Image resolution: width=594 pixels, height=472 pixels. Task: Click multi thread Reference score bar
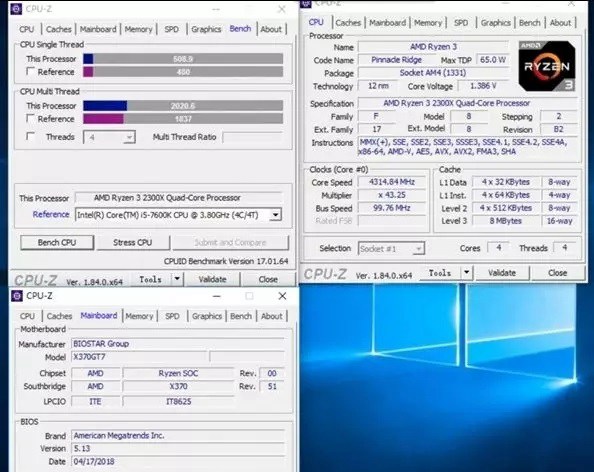tap(183, 119)
